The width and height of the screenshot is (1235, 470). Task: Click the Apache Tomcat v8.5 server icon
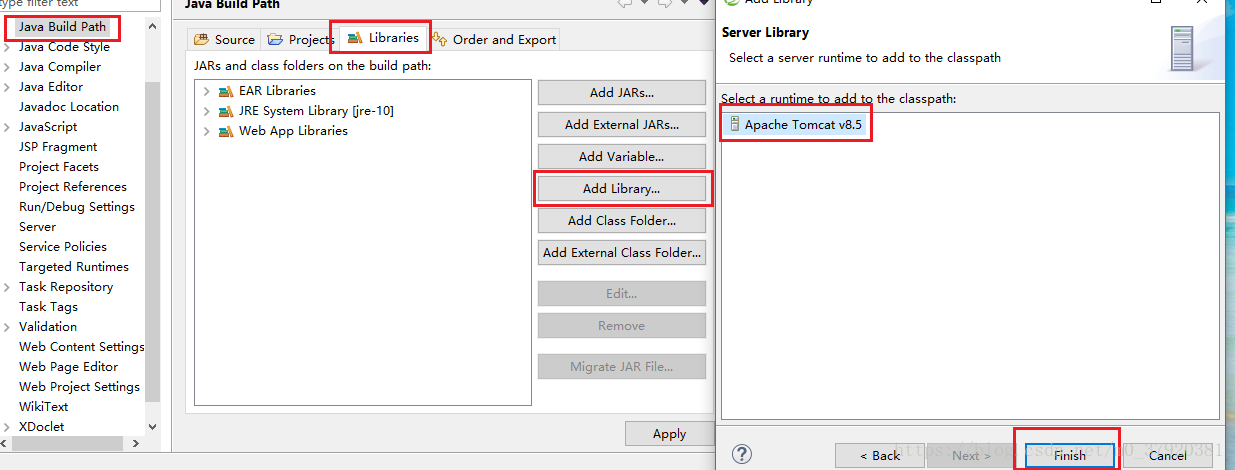pyautogui.click(x=735, y=124)
